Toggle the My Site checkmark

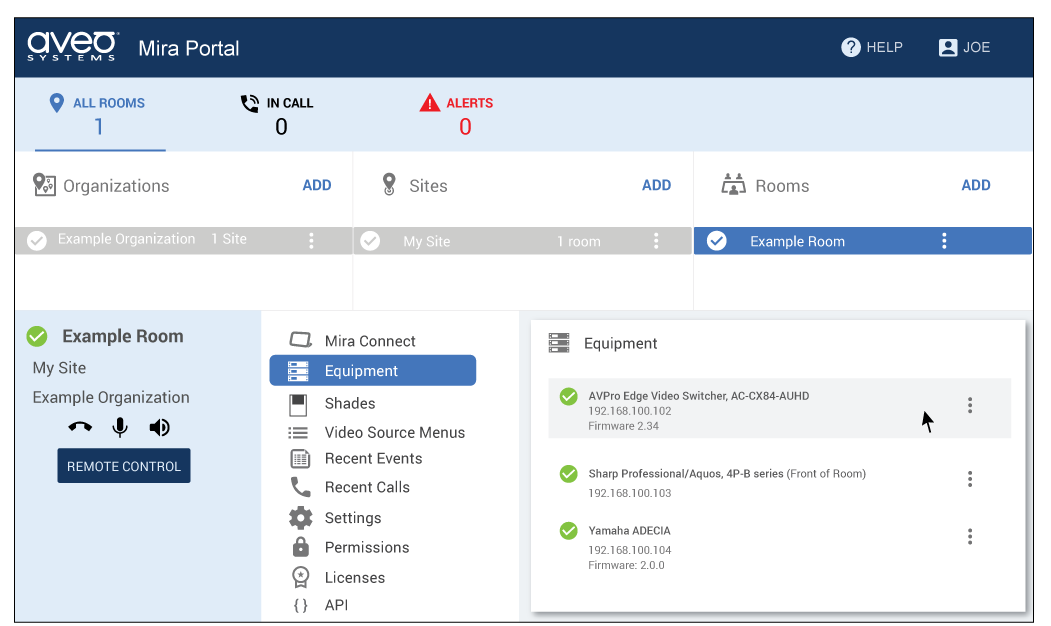click(x=370, y=241)
